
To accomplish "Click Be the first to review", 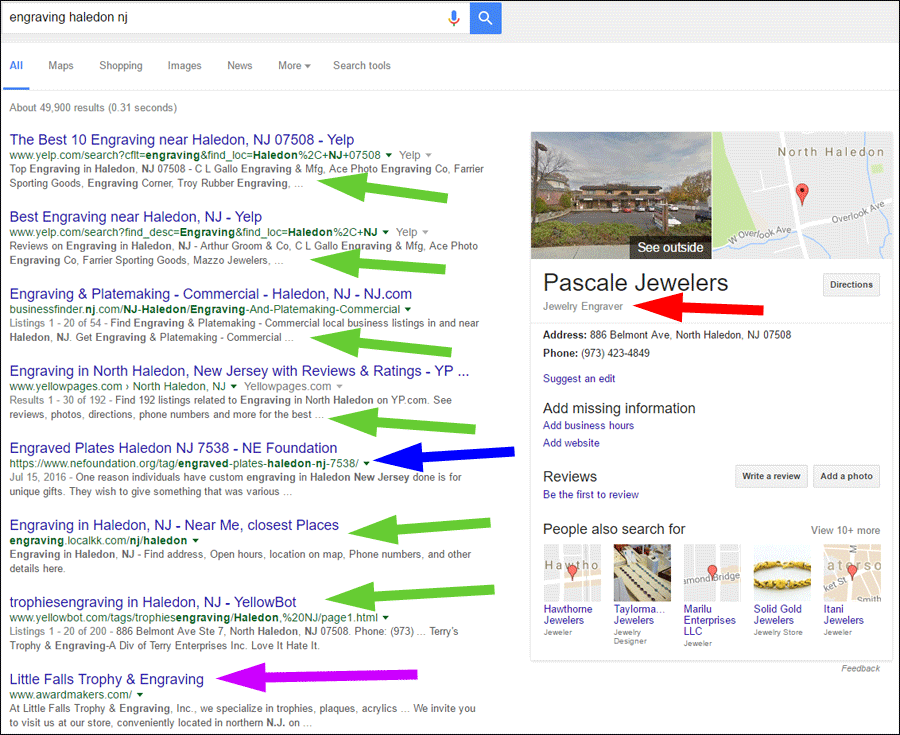I will [x=591, y=495].
